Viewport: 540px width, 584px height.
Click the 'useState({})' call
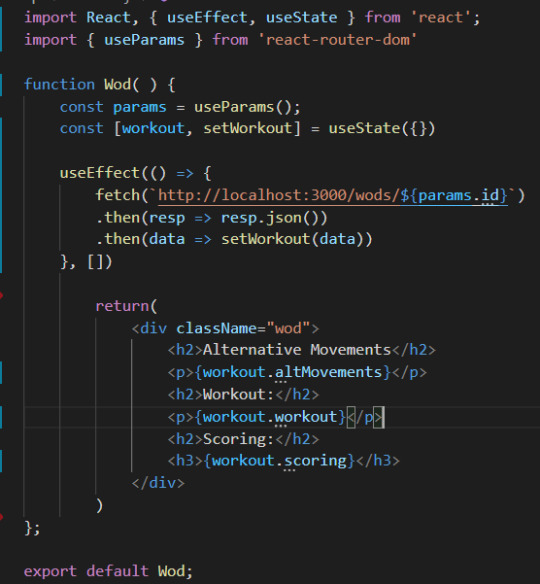(382, 128)
